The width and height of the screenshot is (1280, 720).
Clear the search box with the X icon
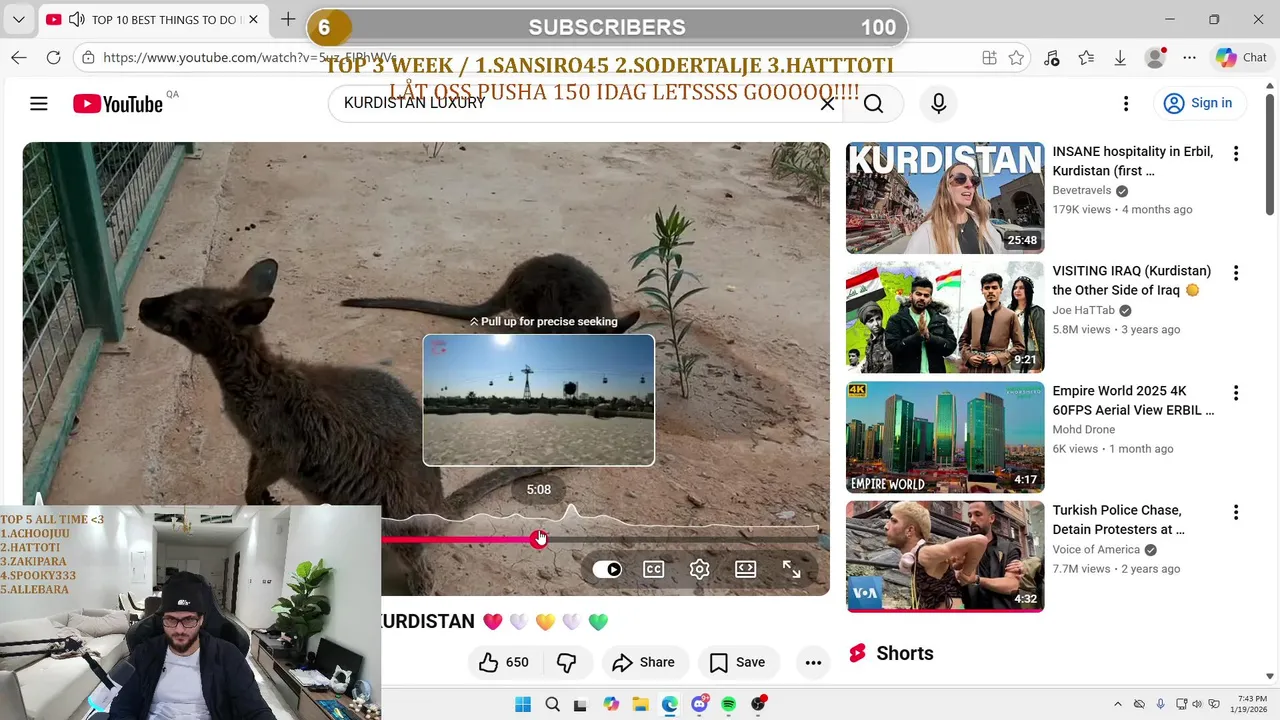(827, 103)
